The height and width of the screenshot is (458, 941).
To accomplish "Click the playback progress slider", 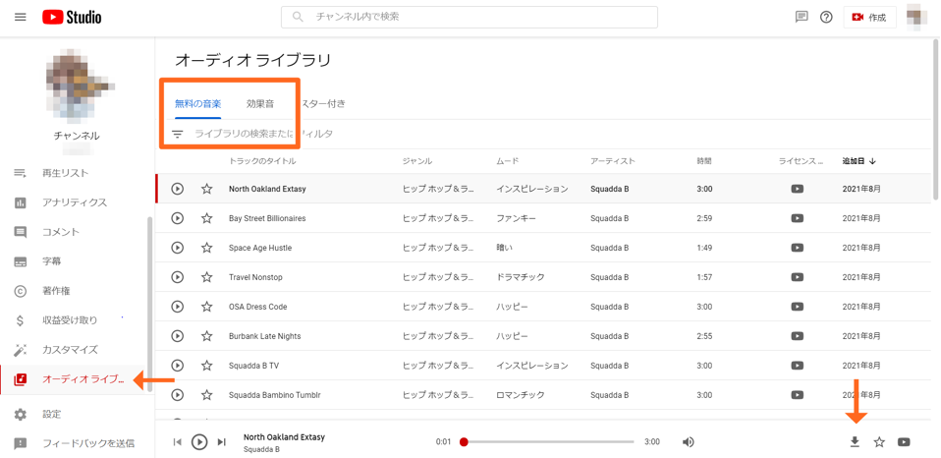I will [x=550, y=442].
